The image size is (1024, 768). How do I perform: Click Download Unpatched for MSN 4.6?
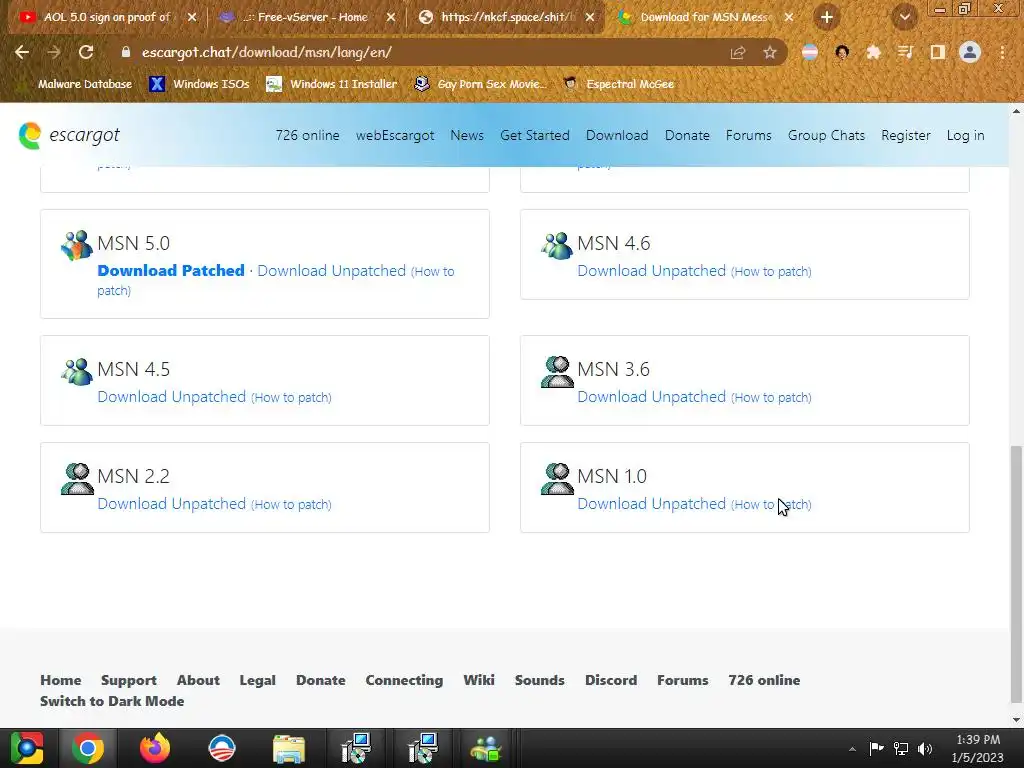(x=652, y=270)
